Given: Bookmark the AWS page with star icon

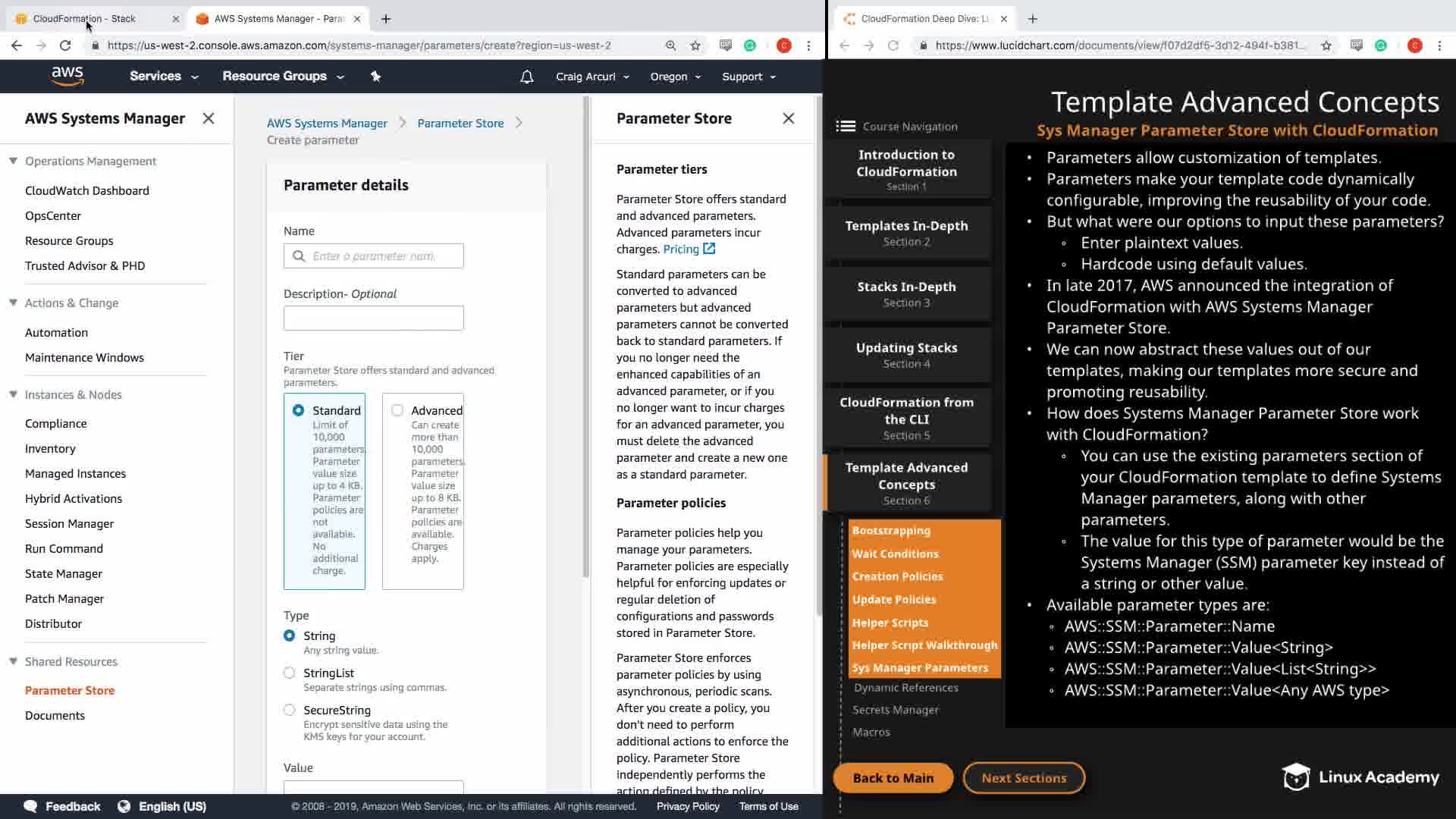Looking at the screenshot, I should point(695,45).
